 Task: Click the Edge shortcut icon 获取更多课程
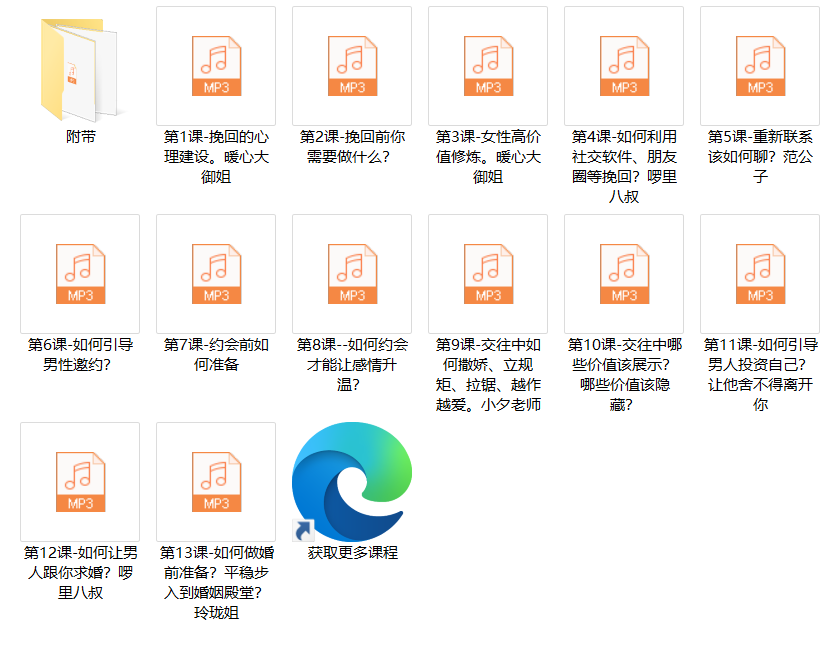[352, 482]
